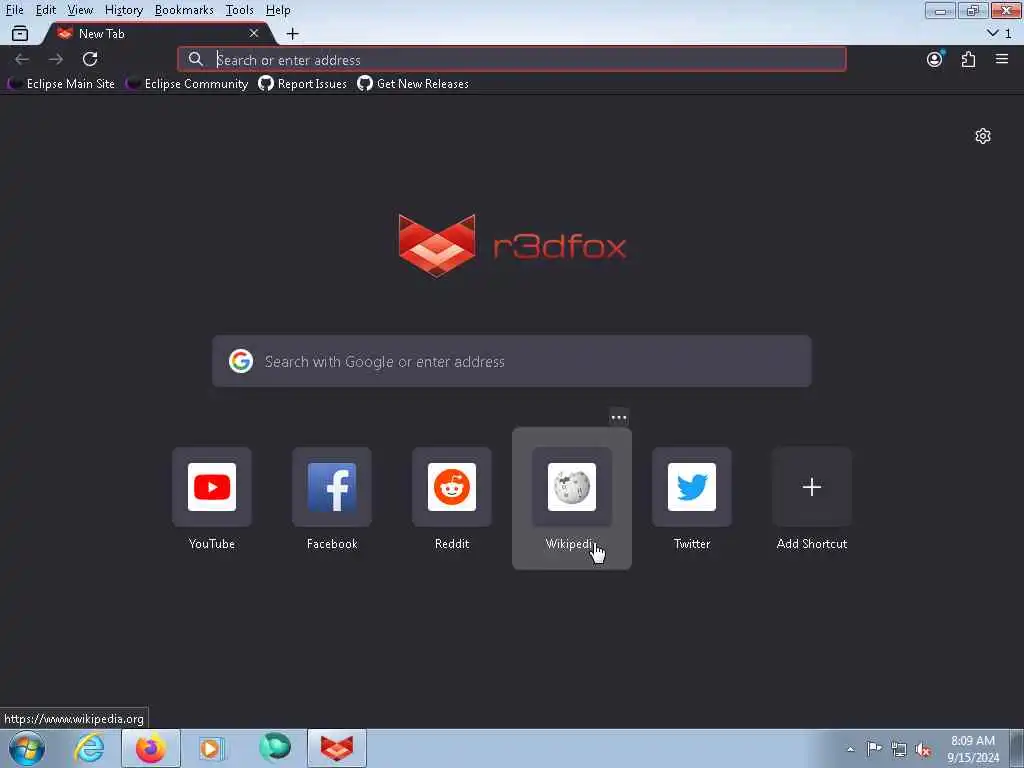Screen dimensions: 1024x768
Task: Open the extensions puzzle icon
Action: [x=968, y=59]
